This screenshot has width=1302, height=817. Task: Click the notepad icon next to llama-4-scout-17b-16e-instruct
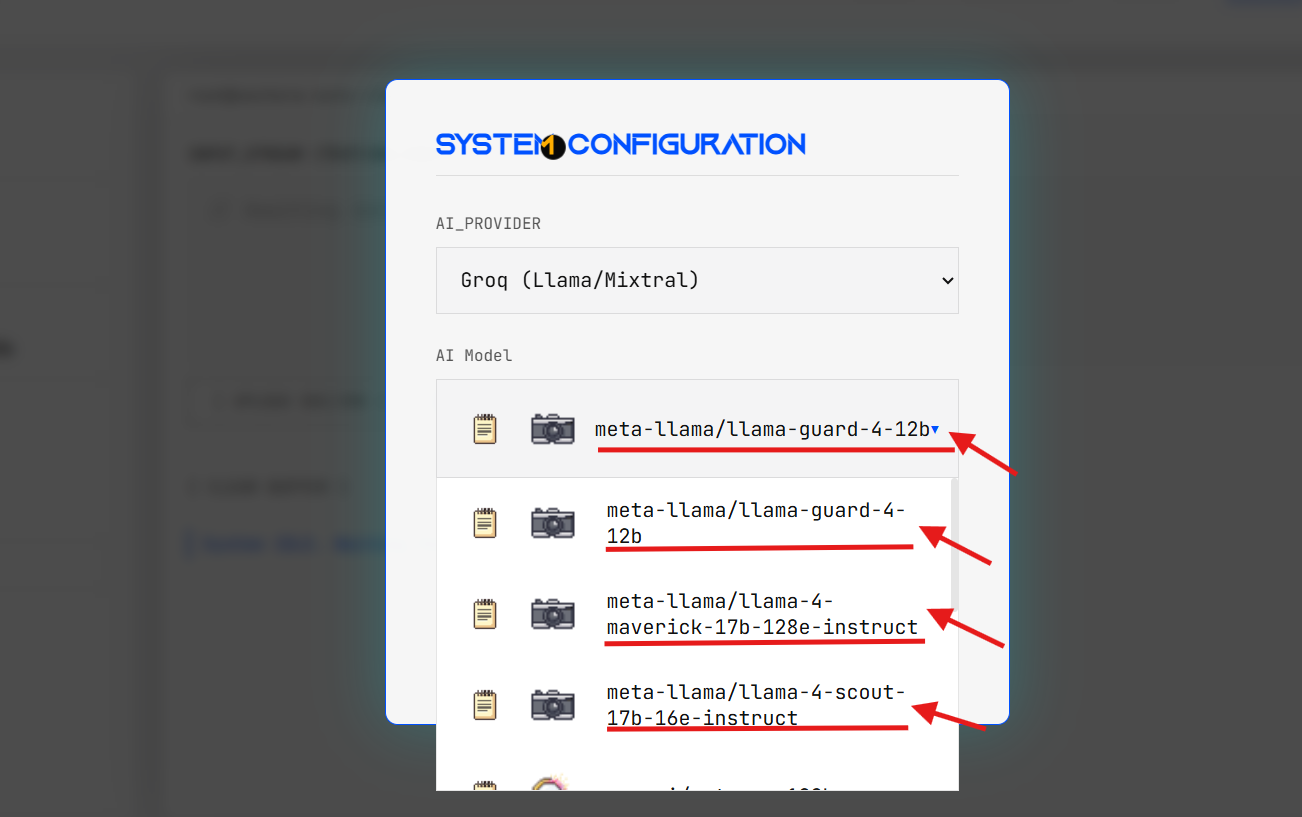(485, 704)
